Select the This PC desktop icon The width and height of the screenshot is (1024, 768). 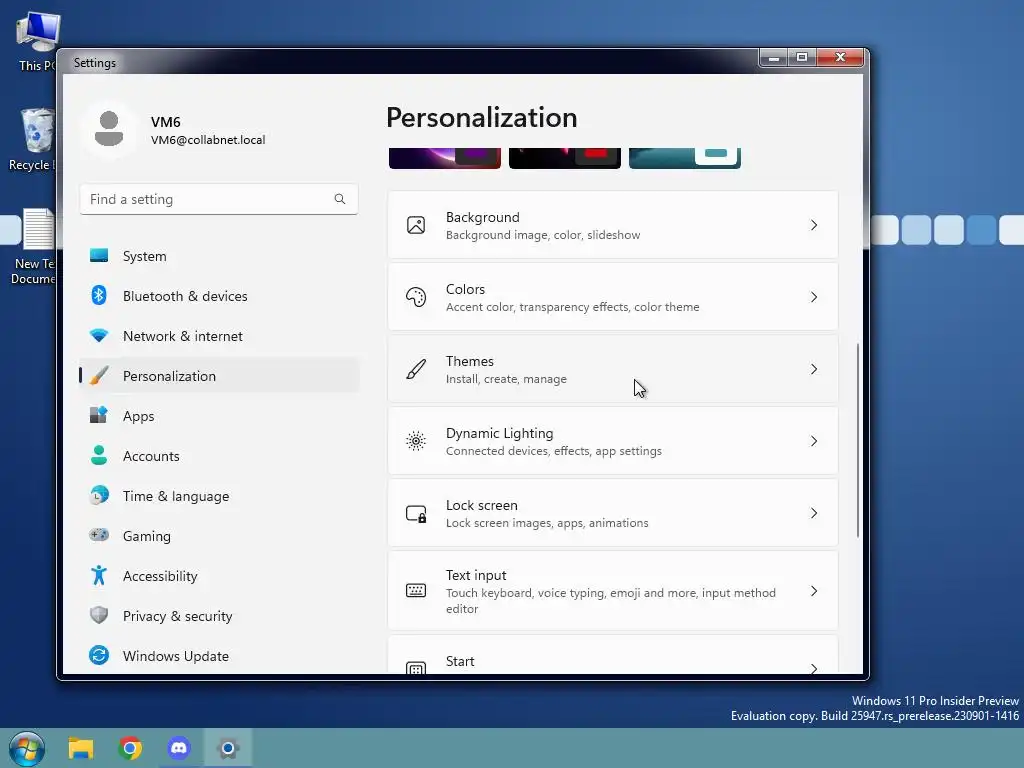(36, 41)
